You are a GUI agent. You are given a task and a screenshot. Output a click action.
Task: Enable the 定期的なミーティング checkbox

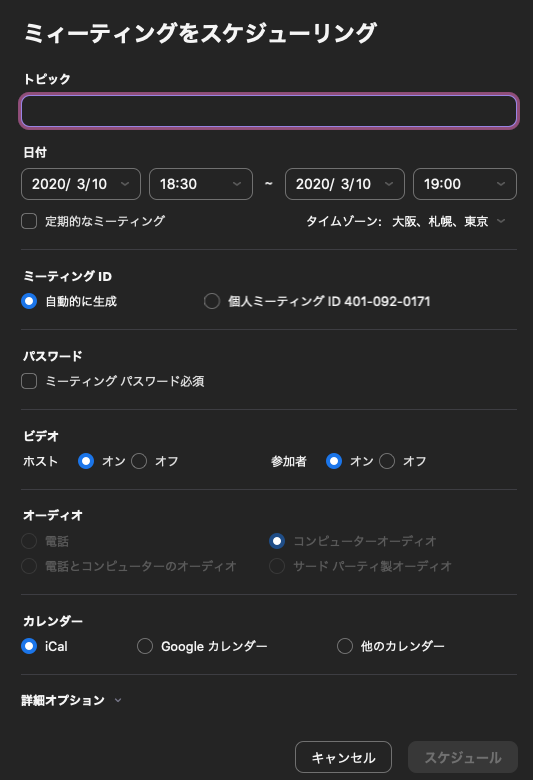click(x=29, y=221)
